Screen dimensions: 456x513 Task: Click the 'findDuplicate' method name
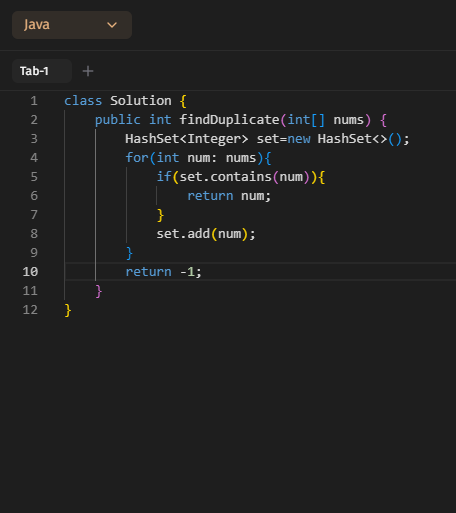click(x=229, y=120)
